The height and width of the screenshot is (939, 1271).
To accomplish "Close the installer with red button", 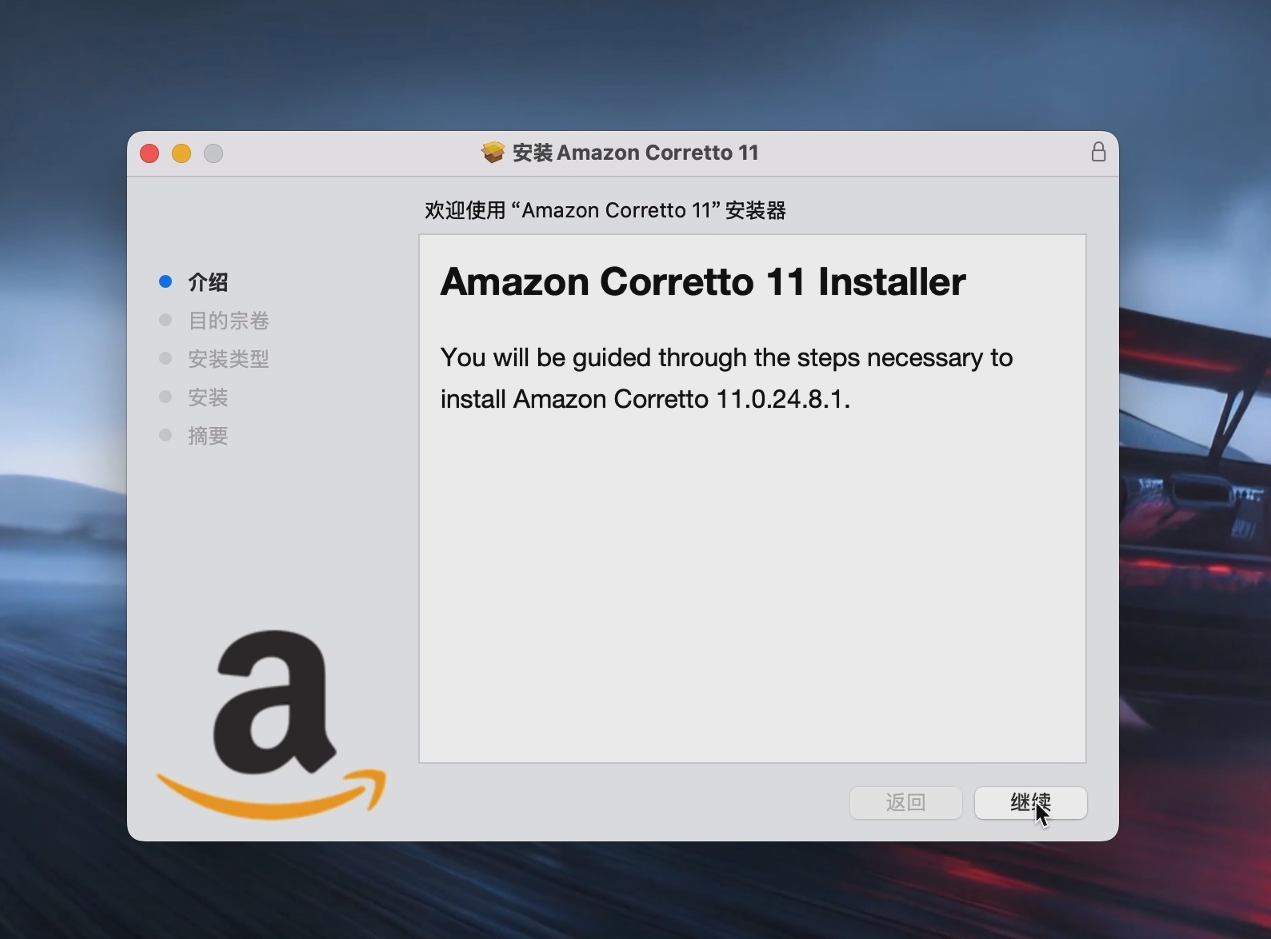I will coord(149,153).
